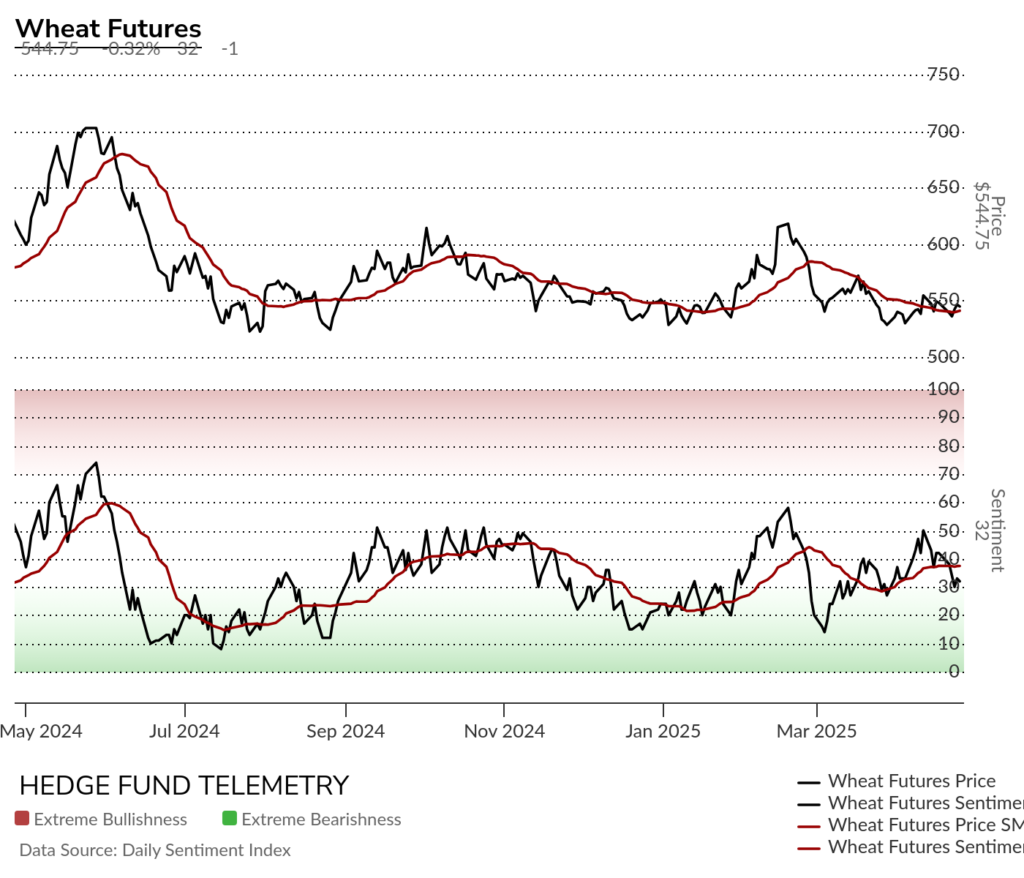Click the Data Source: Daily Sentiment Index text
The height and width of the screenshot is (878, 1024).
point(155,850)
